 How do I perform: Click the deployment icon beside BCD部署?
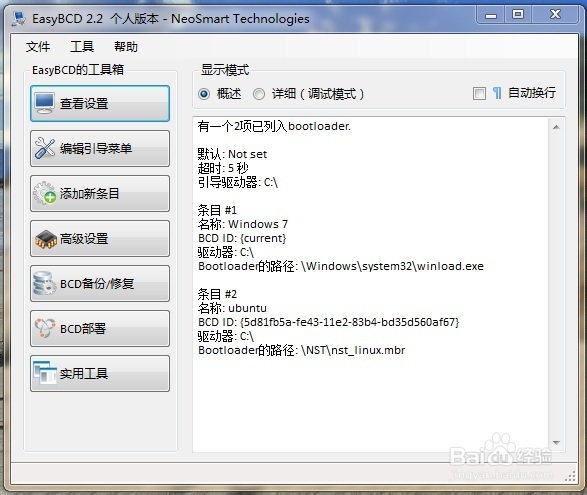tap(45, 328)
